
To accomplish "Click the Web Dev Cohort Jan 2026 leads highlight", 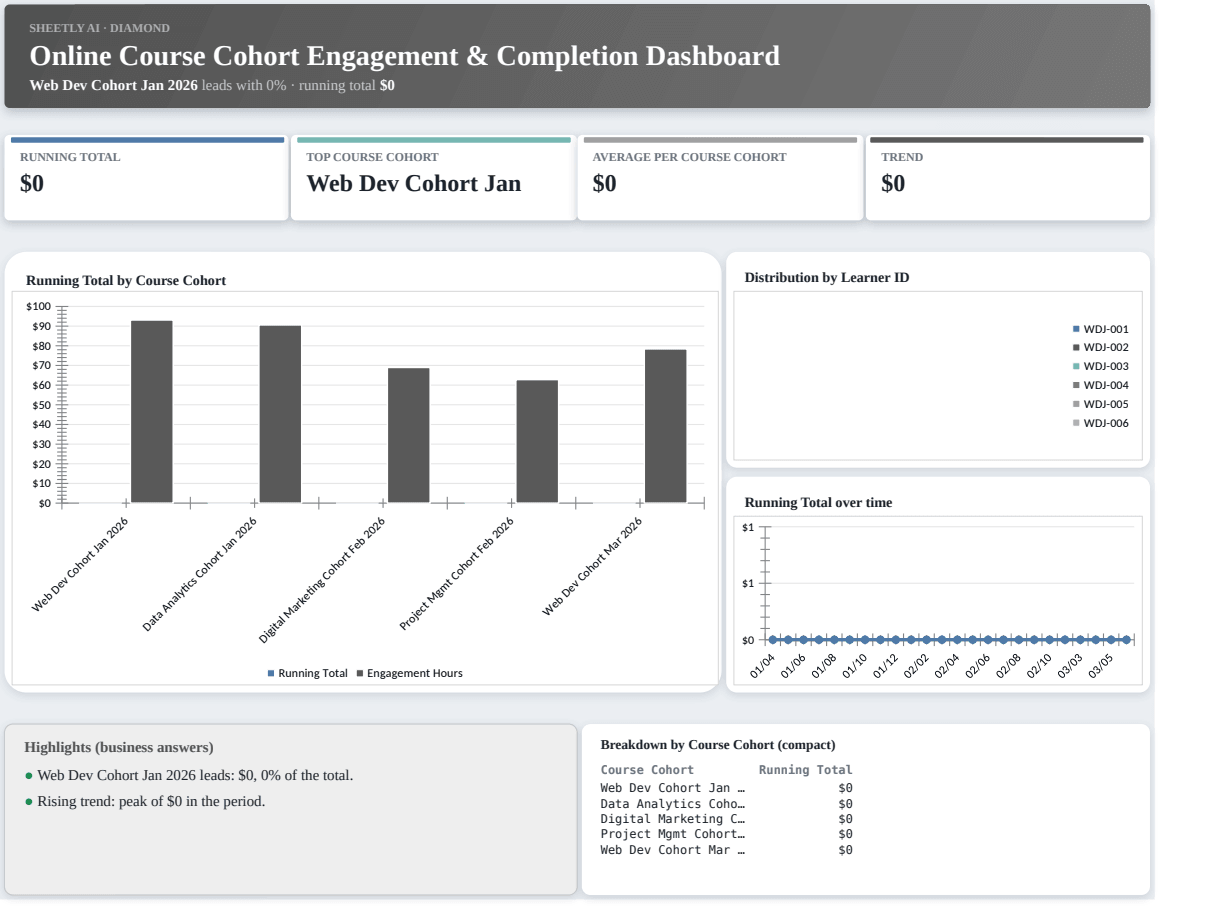I will [x=189, y=775].
